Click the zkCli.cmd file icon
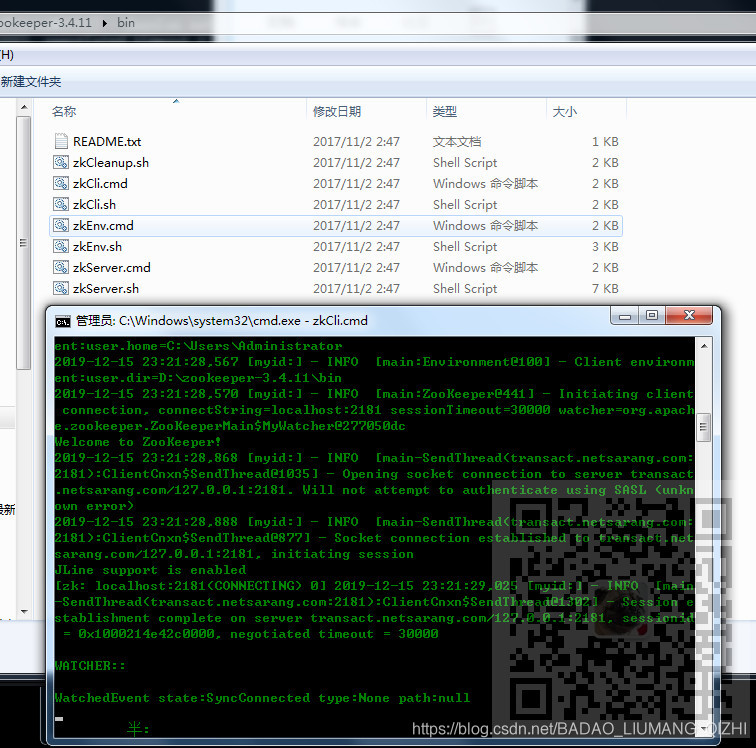The image size is (756, 748). click(x=61, y=183)
